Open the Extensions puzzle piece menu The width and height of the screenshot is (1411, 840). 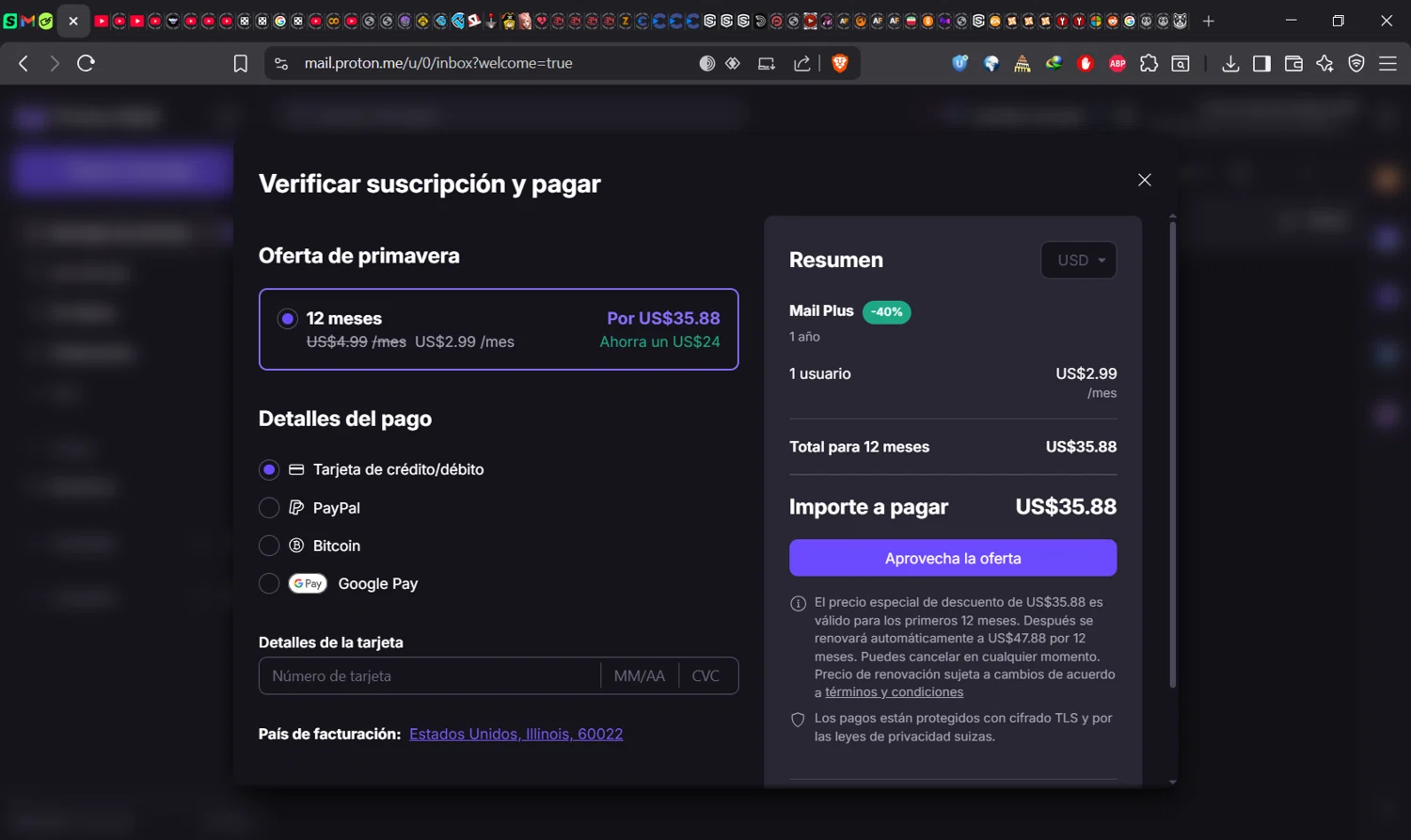coord(1149,63)
